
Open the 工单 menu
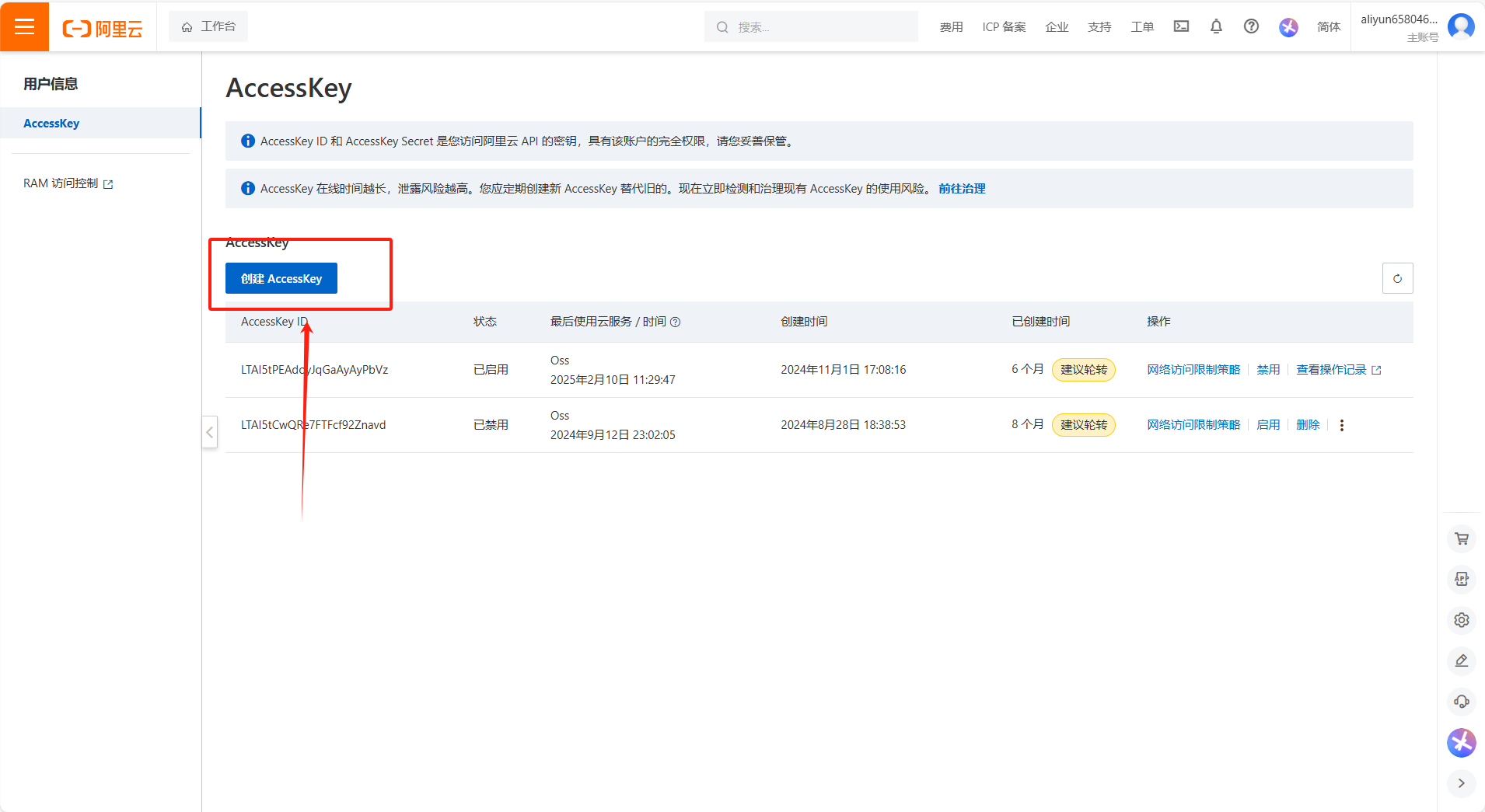[1142, 27]
